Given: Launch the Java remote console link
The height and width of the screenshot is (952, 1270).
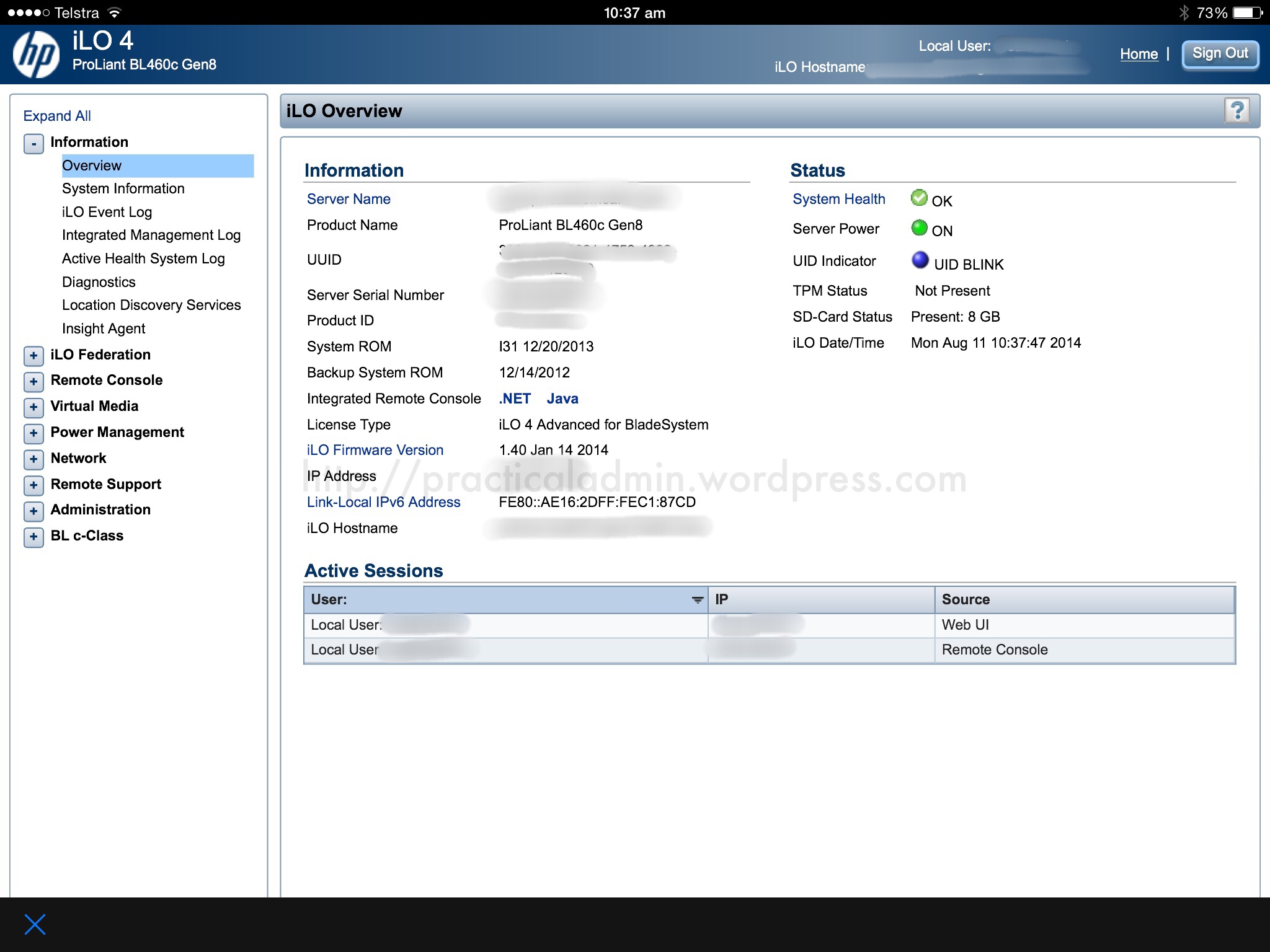Looking at the screenshot, I should click(x=562, y=399).
